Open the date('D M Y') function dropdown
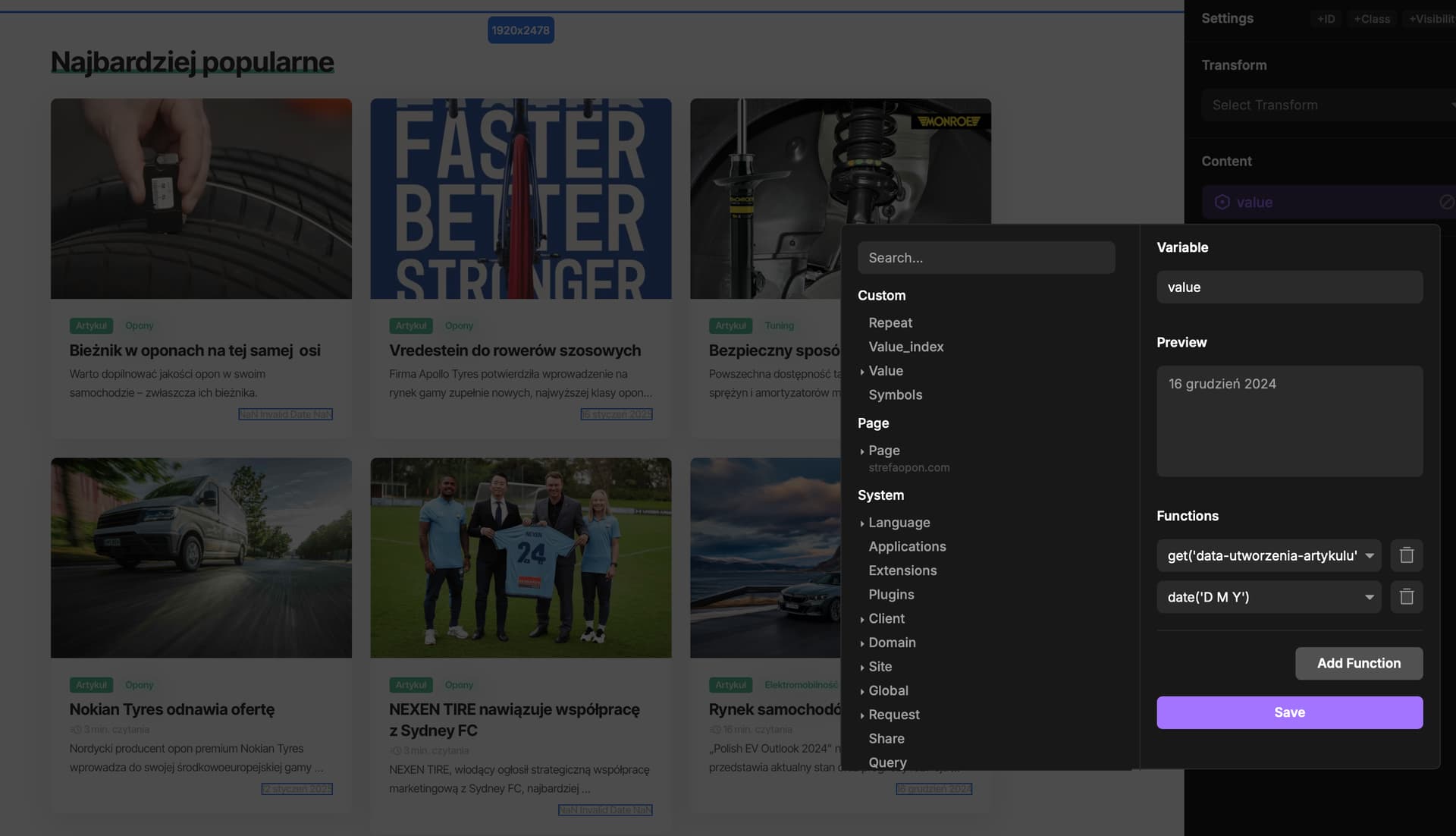The image size is (1456, 836). (1269, 597)
